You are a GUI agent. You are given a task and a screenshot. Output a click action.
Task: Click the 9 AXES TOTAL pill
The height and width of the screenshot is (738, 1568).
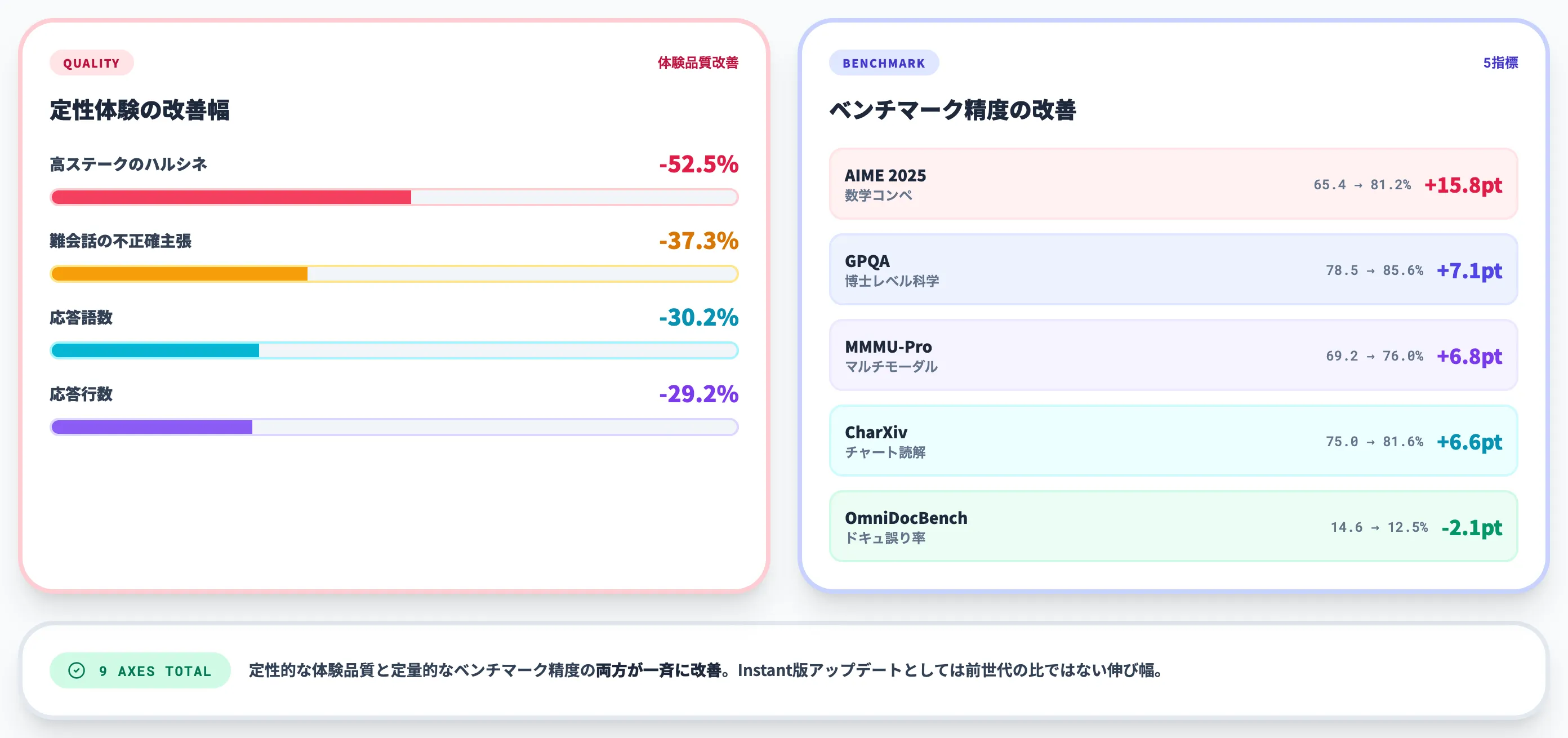140,670
